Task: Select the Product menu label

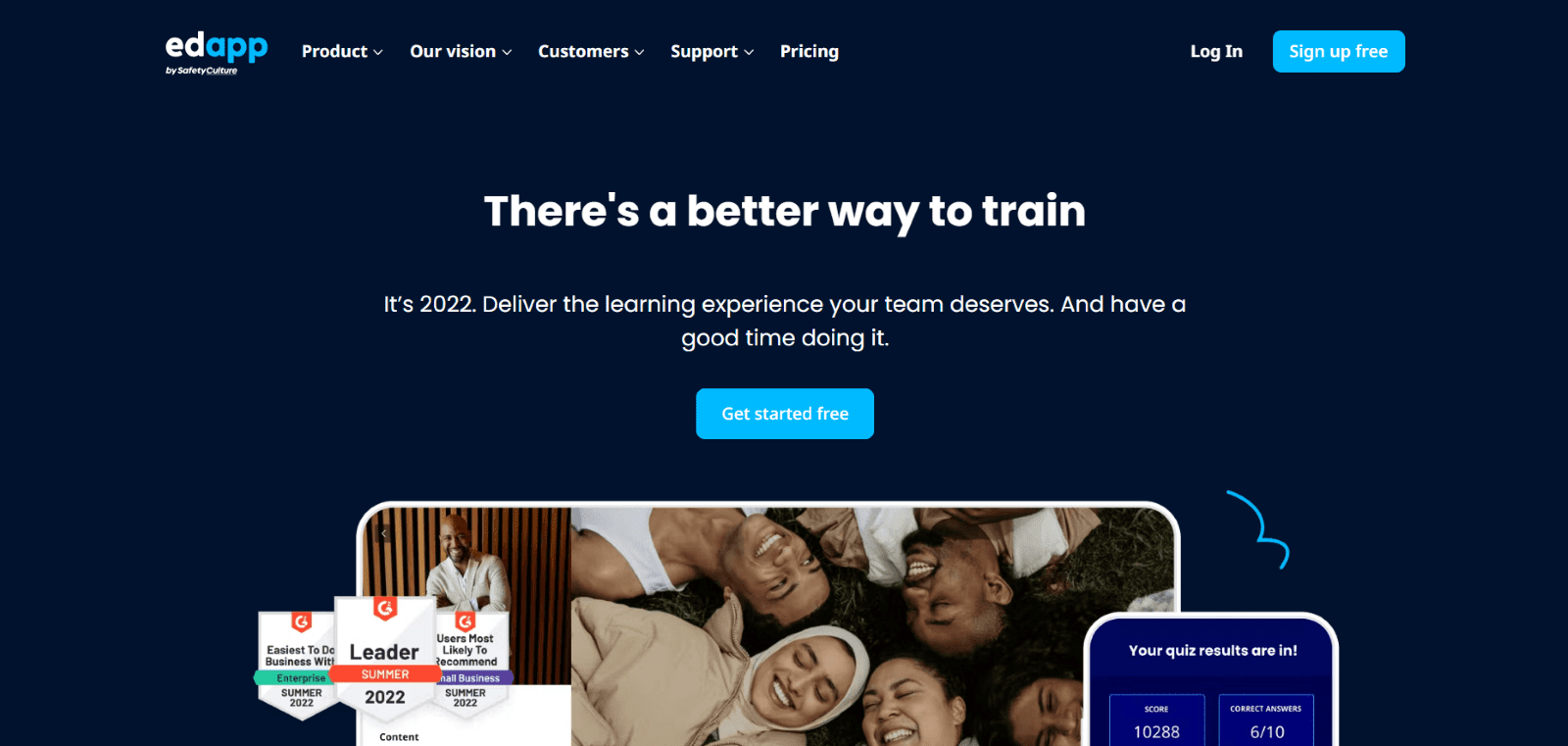Action: pyautogui.click(x=334, y=51)
